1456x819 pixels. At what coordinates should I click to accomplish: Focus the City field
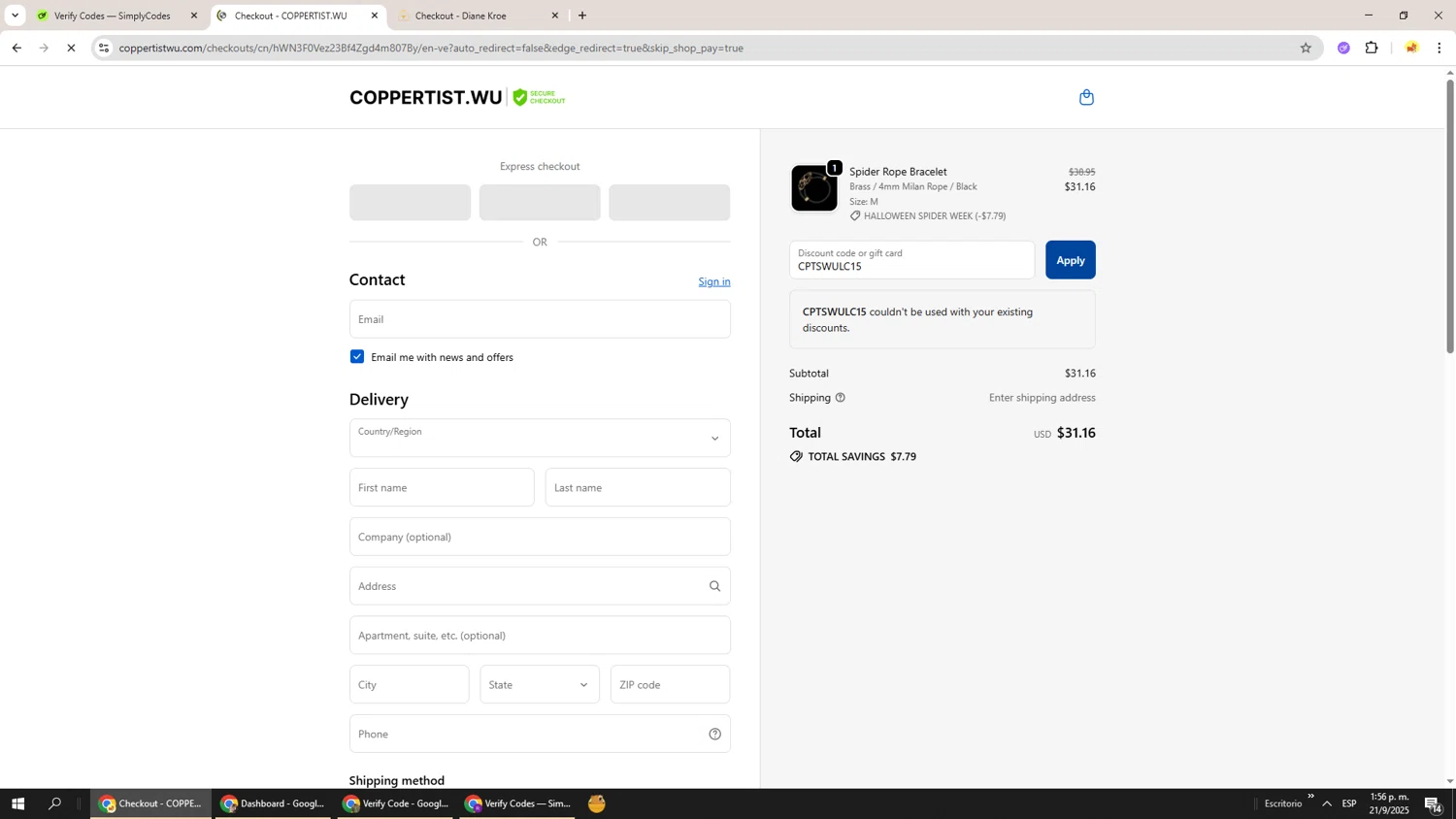[x=410, y=685]
